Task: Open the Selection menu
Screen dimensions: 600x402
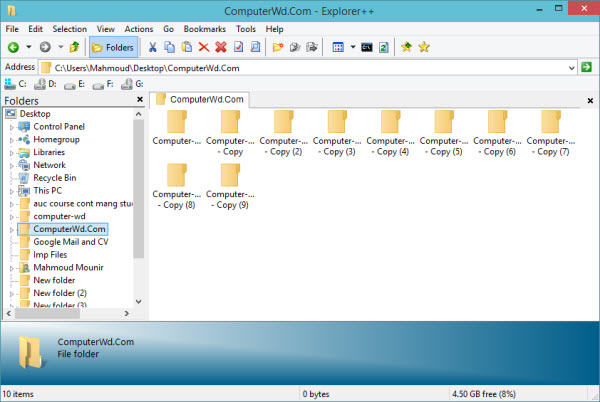Action: (x=70, y=29)
